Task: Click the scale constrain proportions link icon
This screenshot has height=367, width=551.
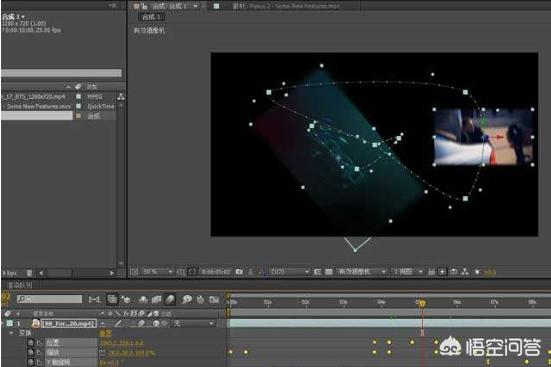Action: pyautogui.click(x=102, y=352)
